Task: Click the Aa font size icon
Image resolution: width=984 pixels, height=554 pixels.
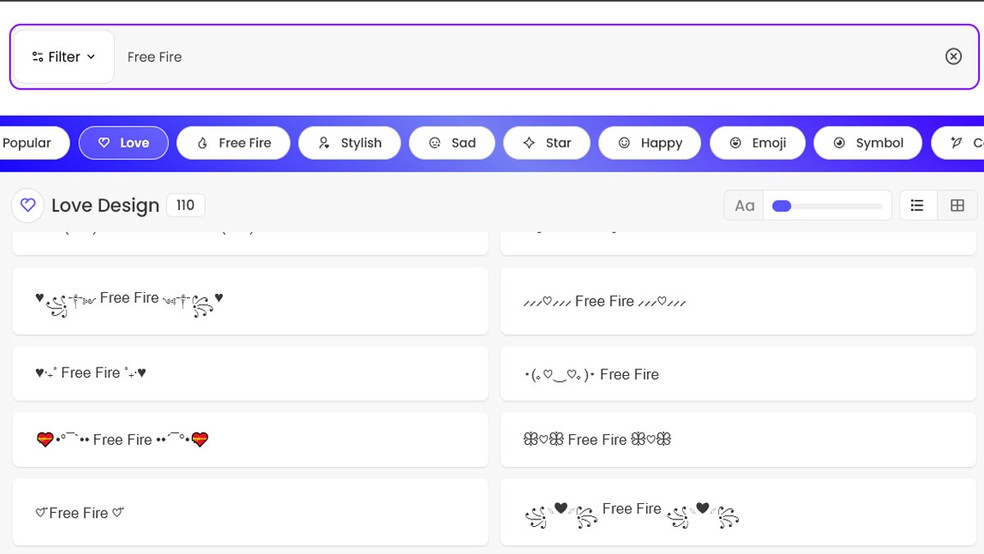Action: click(x=744, y=205)
